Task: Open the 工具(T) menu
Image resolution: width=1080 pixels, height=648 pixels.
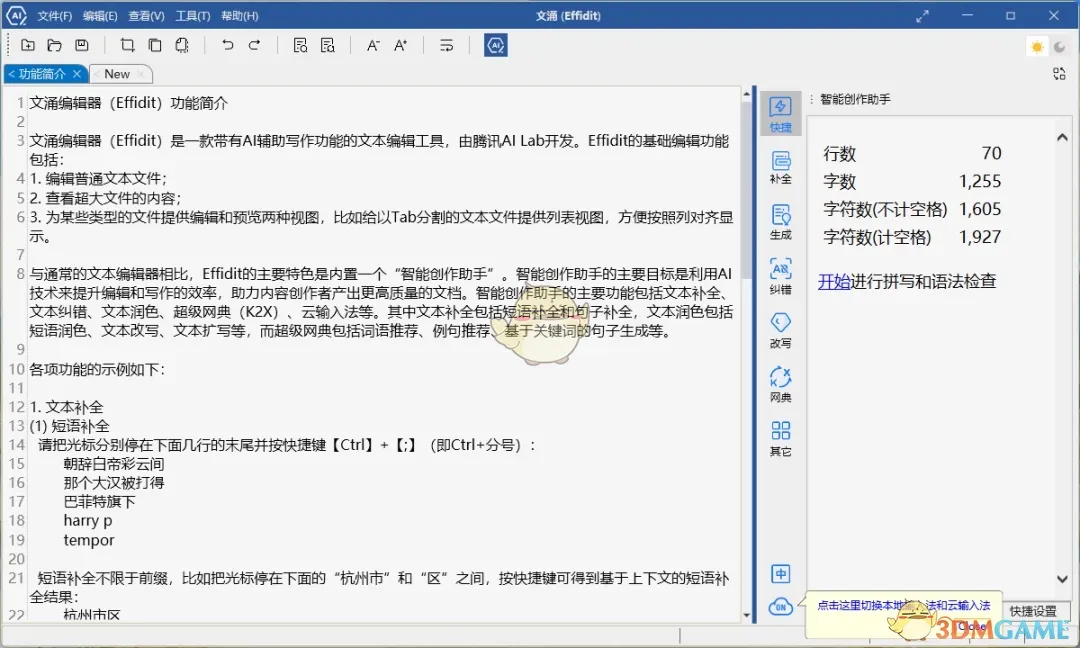Action: (191, 15)
